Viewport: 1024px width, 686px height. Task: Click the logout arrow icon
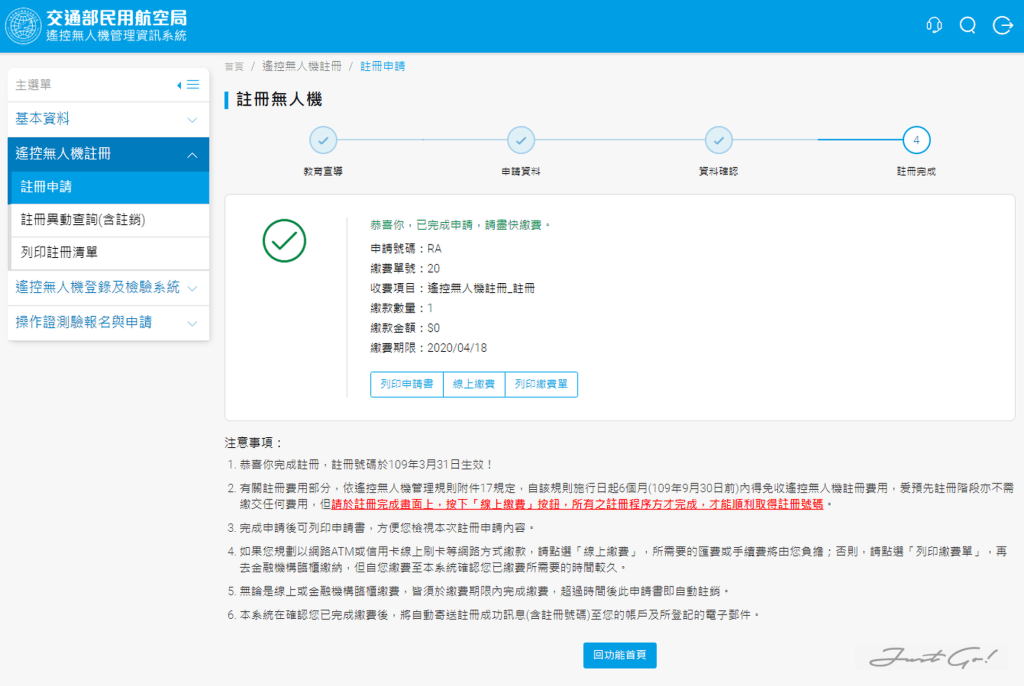(1002, 26)
